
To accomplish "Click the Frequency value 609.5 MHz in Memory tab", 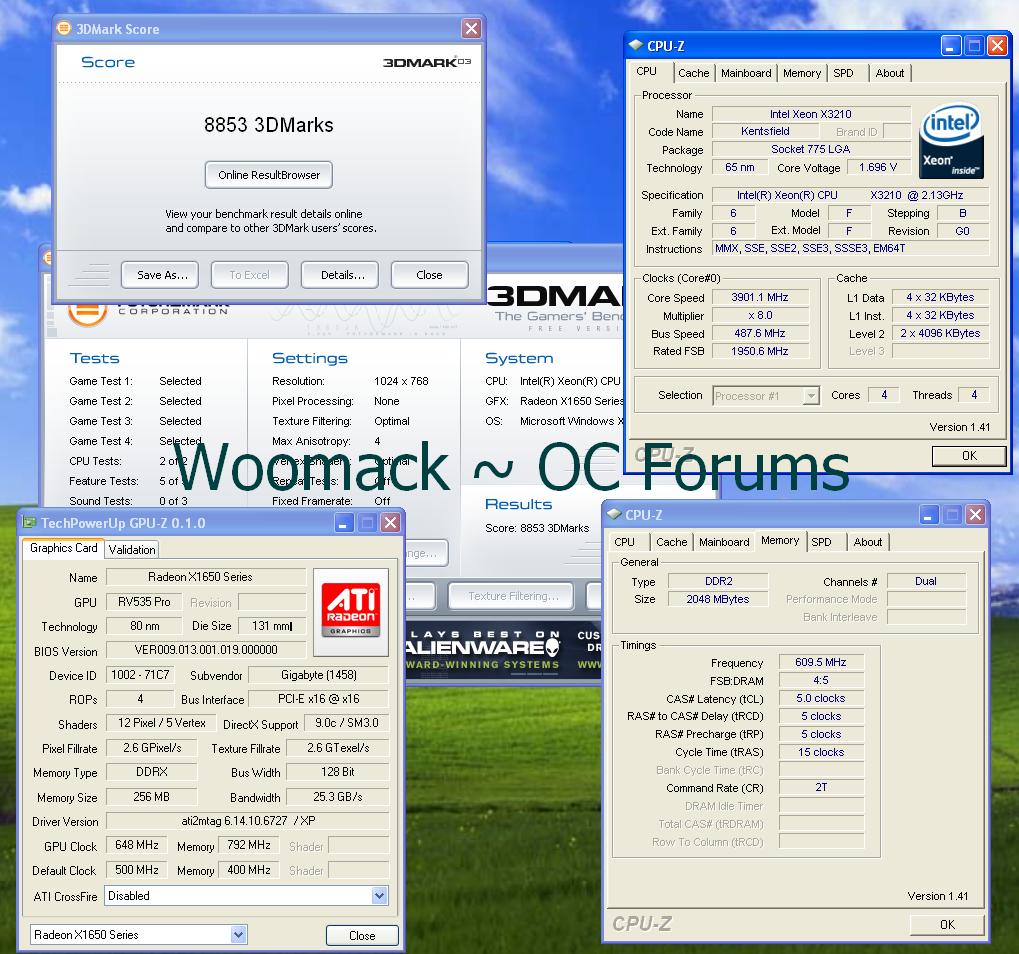I will coord(821,662).
